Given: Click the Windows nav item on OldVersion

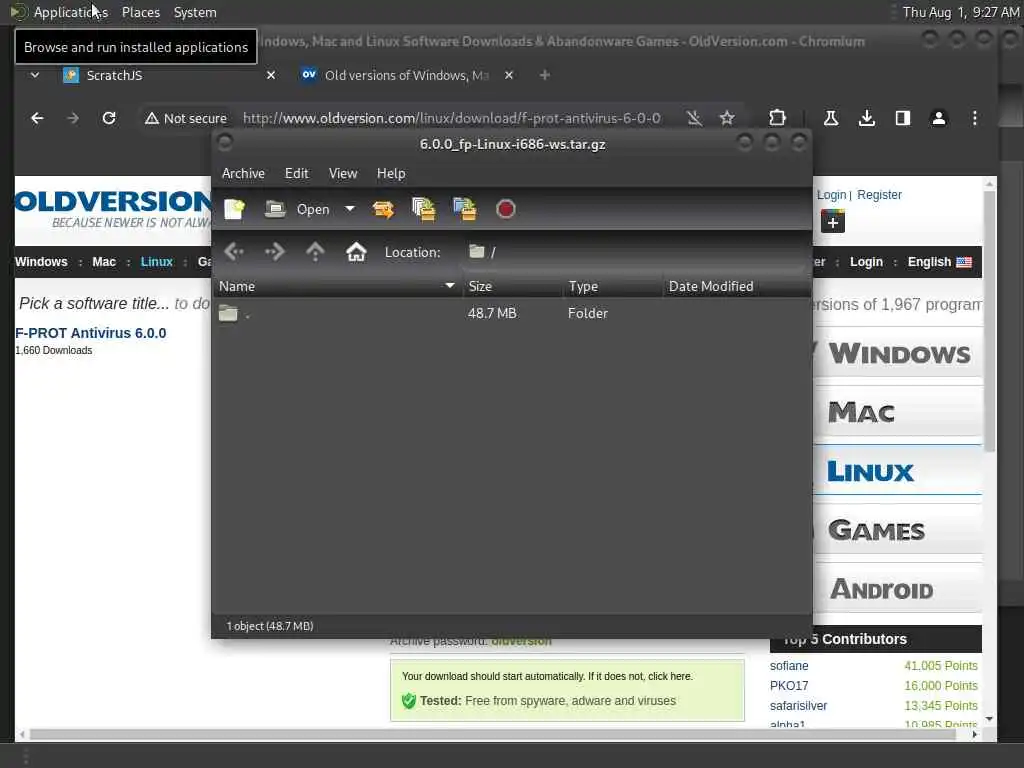Looking at the screenshot, I should click(x=41, y=262).
